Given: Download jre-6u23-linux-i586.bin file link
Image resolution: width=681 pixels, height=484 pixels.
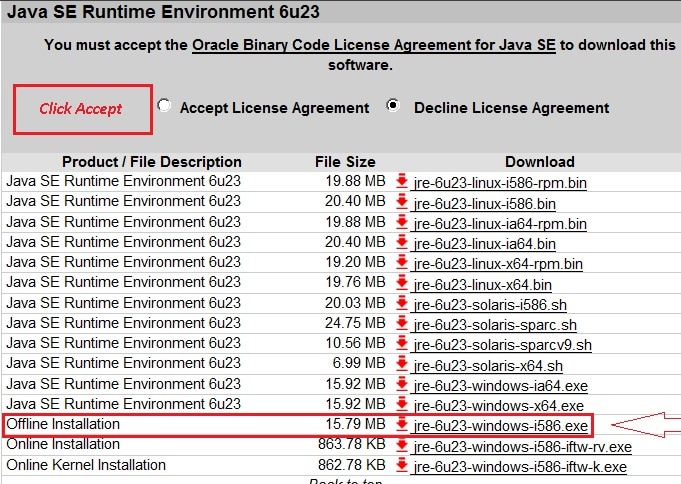Looking at the screenshot, I should coord(485,203).
